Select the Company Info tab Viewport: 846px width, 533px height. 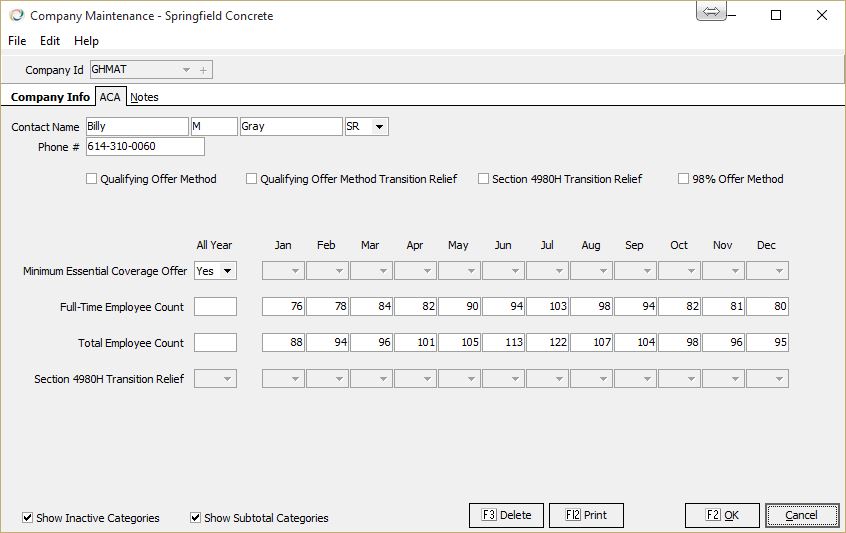click(50, 97)
